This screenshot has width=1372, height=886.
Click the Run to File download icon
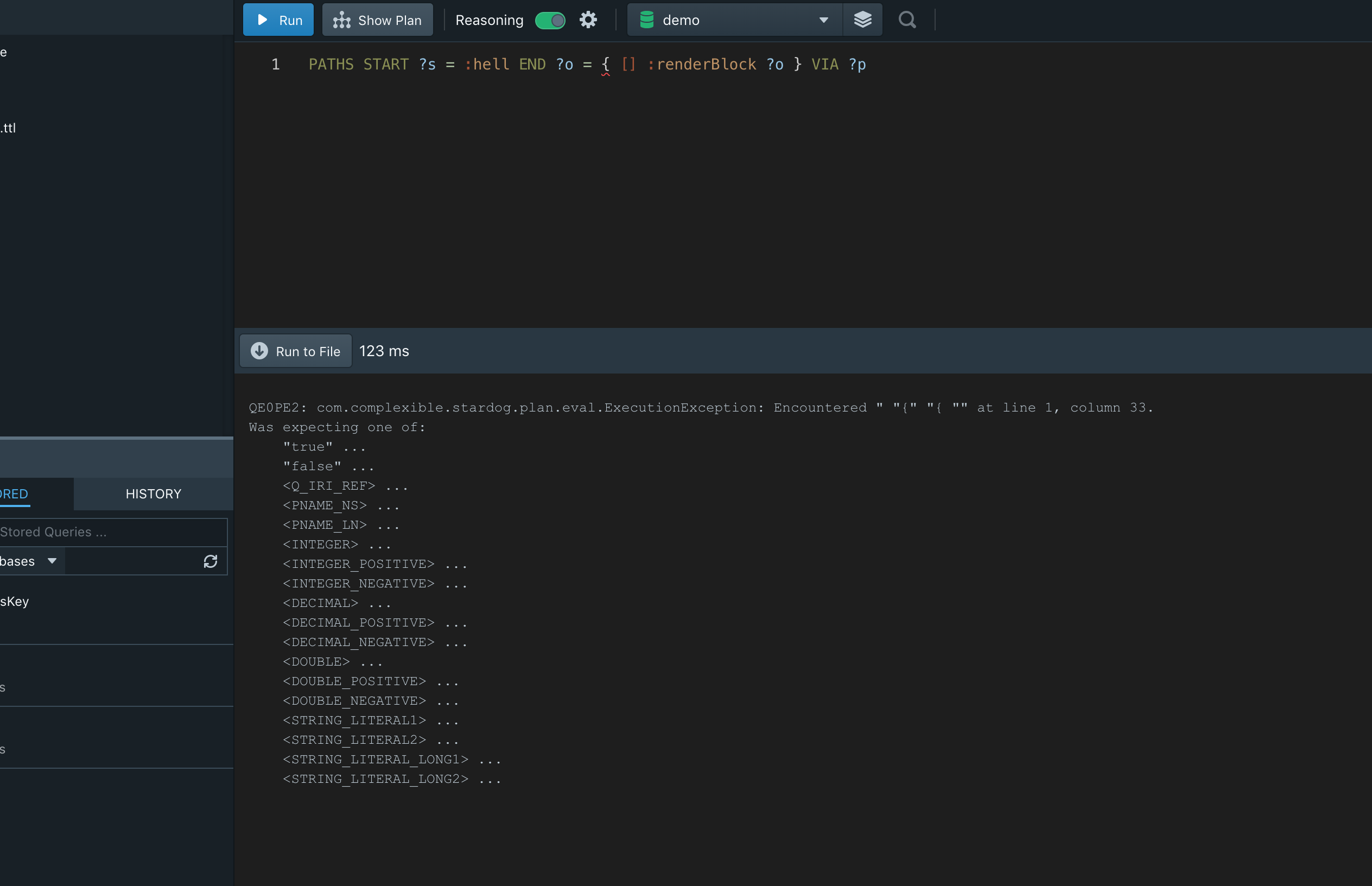tap(259, 351)
